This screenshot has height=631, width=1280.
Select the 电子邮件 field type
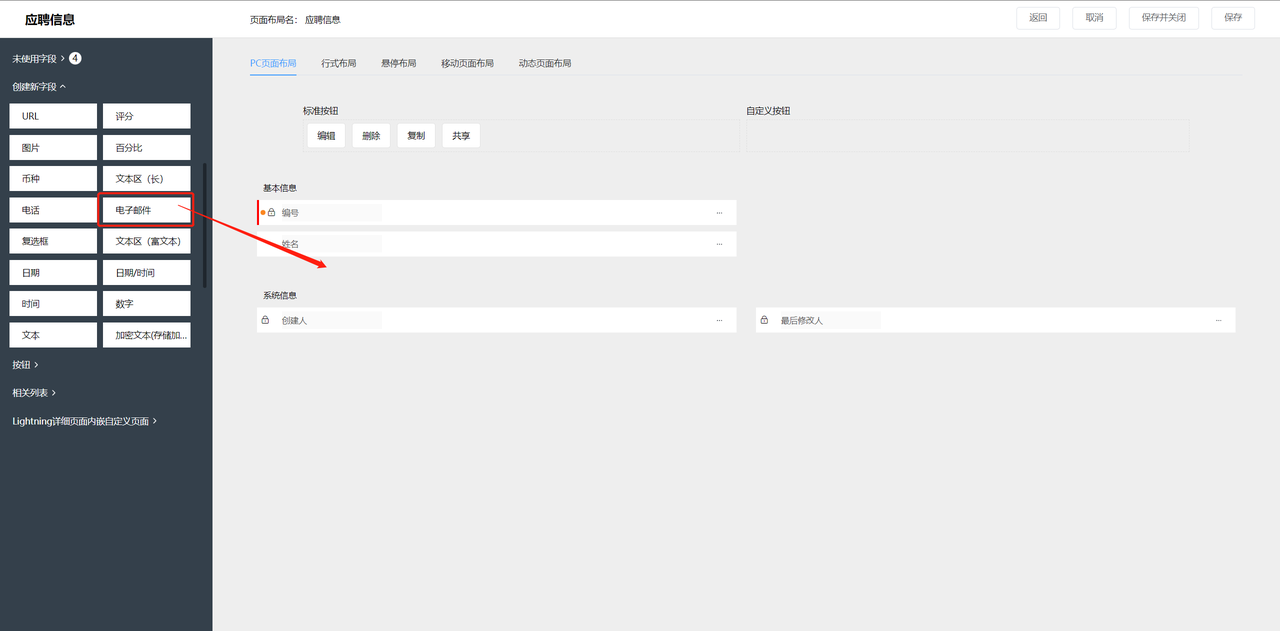point(146,210)
